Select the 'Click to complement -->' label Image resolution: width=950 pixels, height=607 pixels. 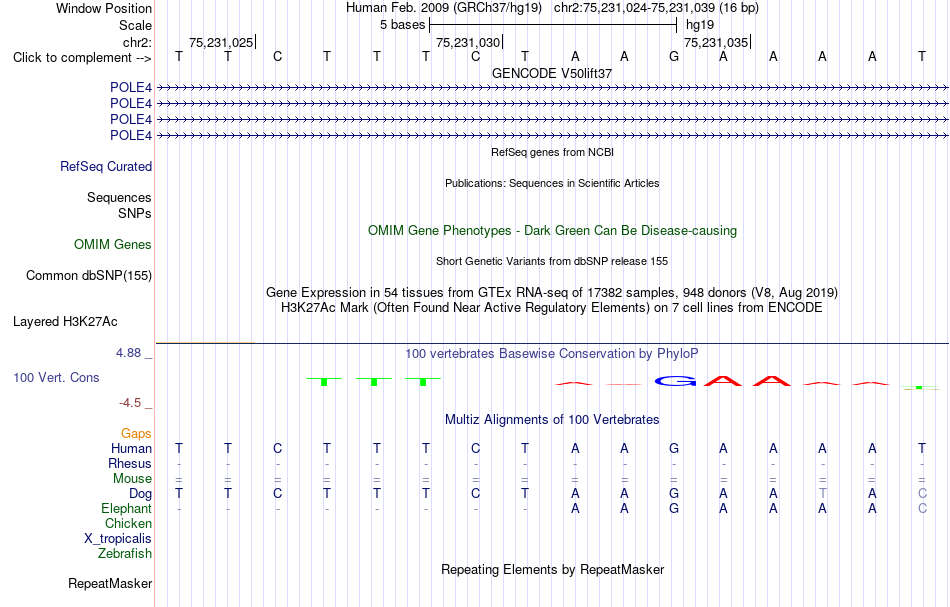pyautogui.click(x=82, y=58)
